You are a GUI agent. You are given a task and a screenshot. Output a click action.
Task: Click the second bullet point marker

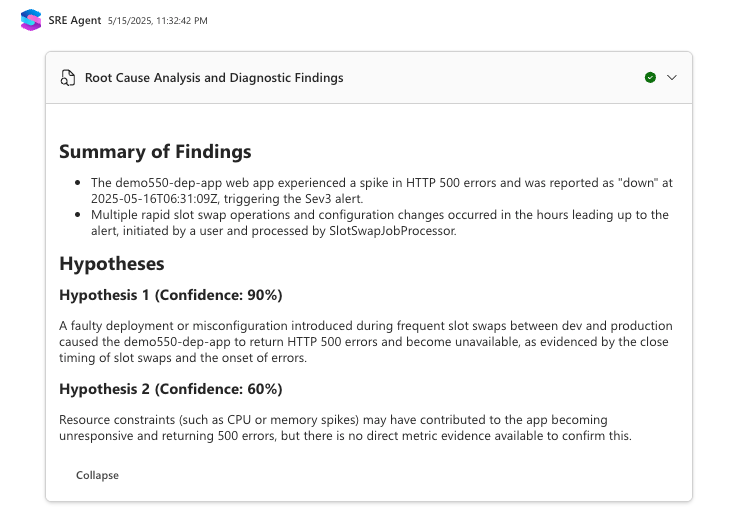[x=77, y=215]
